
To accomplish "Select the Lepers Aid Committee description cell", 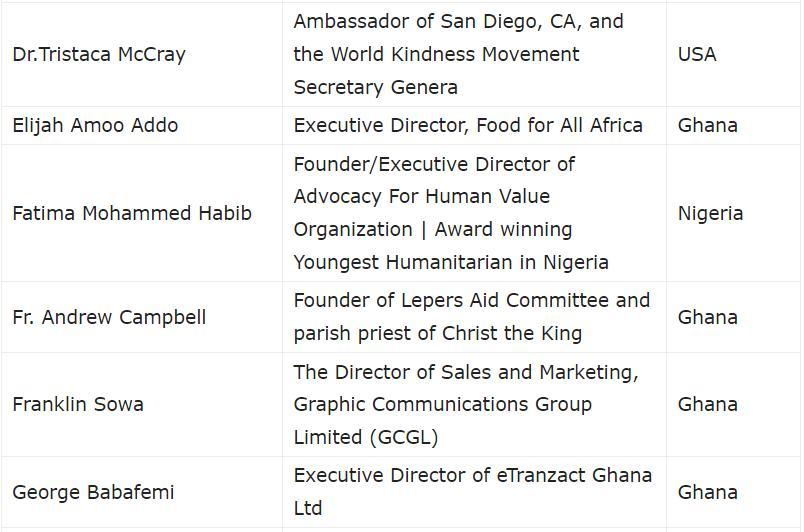I will (474, 317).
